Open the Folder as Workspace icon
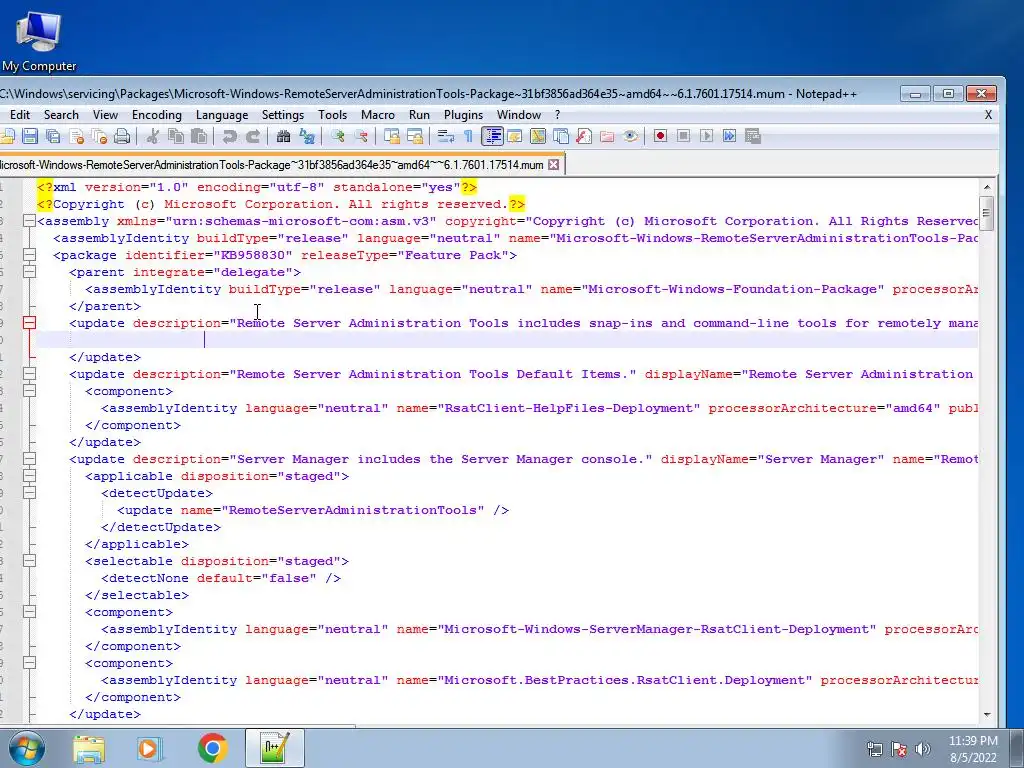The width and height of the screenshot is (1024, 768). [607, 136]
